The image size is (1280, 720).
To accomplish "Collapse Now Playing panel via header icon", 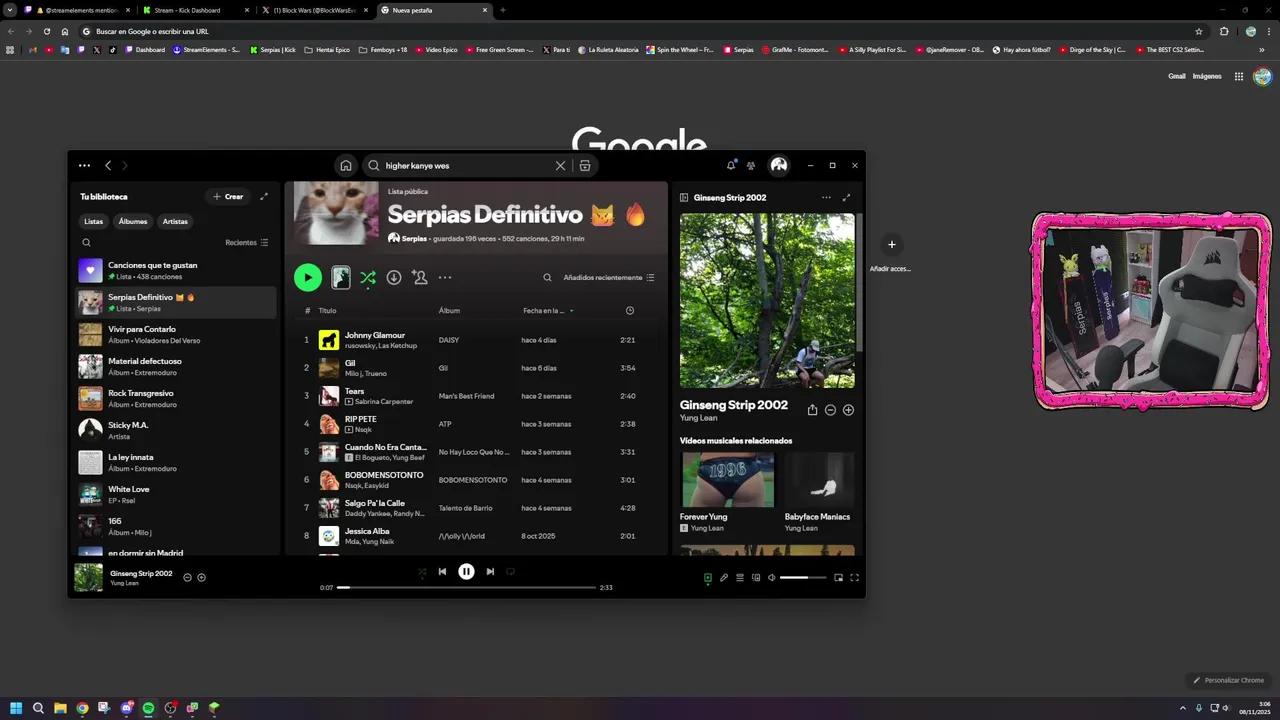I will 684,198.
